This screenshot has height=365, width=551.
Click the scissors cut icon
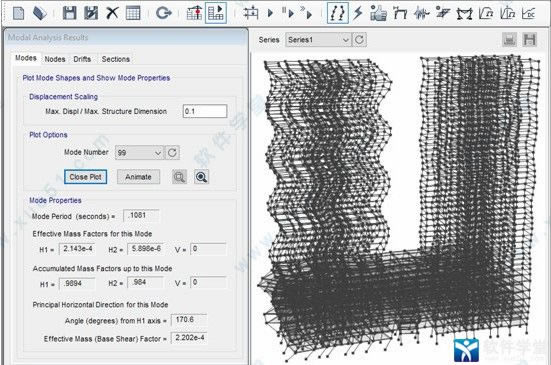(x=112, y=13)
